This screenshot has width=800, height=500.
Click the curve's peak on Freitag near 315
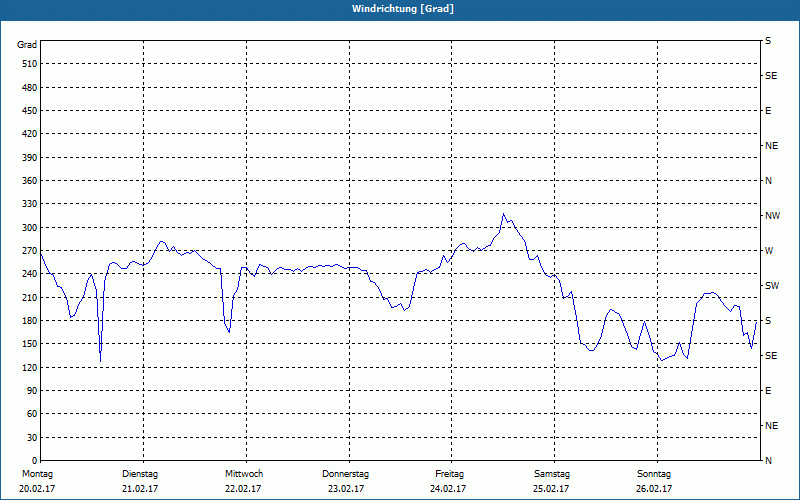point(503,214)
